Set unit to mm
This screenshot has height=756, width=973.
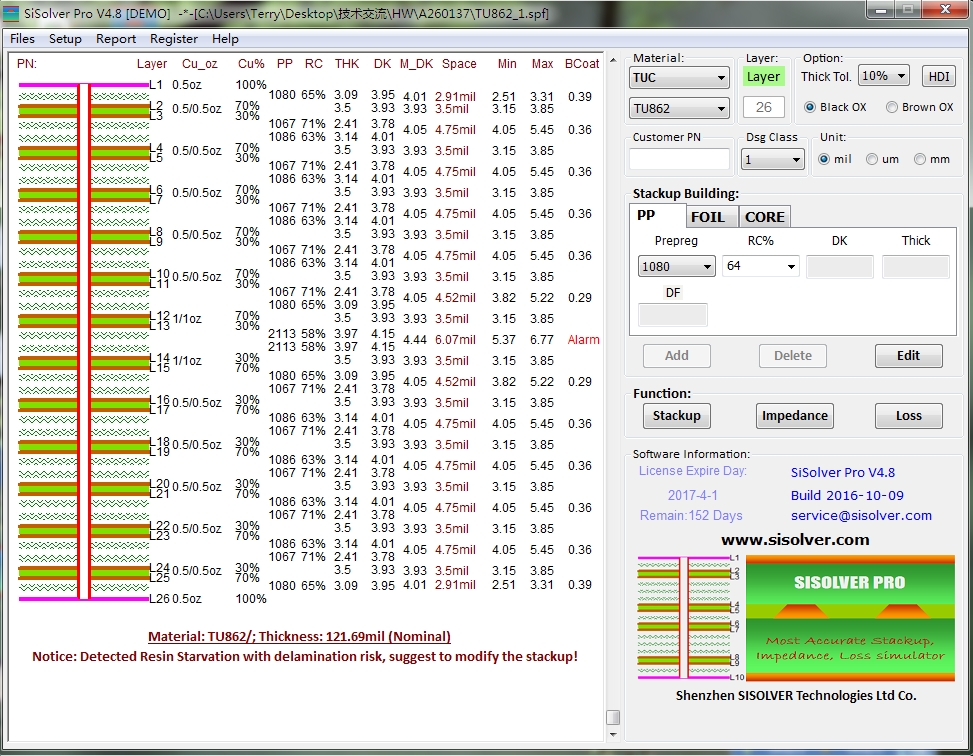[918, 159]
